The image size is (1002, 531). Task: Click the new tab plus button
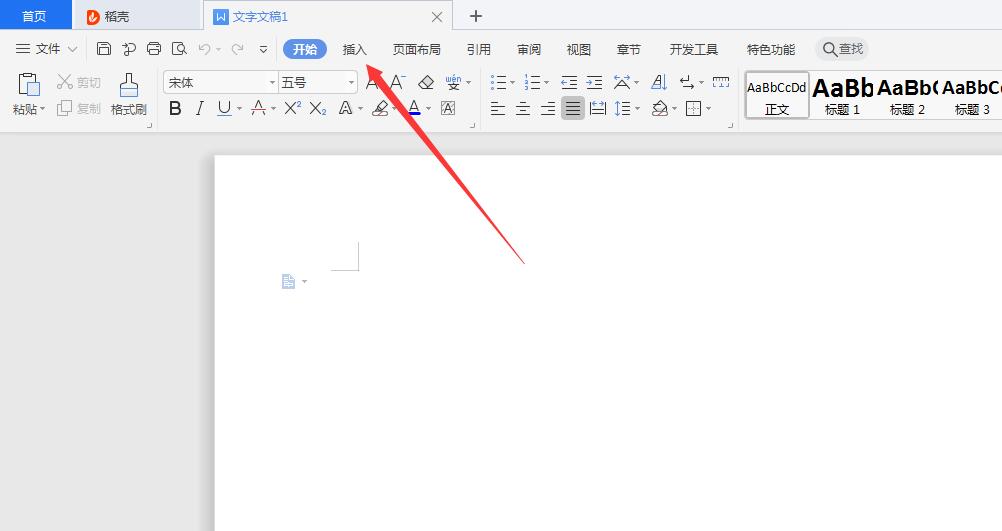tap(475, 16)
